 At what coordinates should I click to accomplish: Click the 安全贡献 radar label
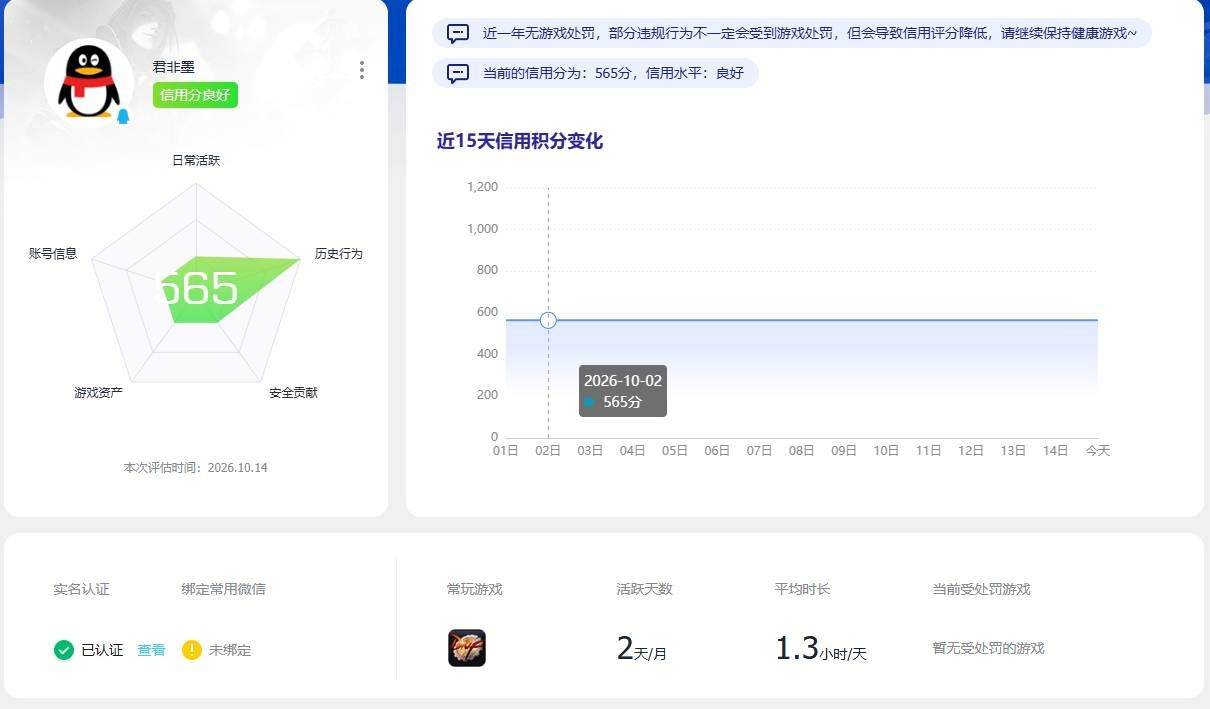point(293,393)
